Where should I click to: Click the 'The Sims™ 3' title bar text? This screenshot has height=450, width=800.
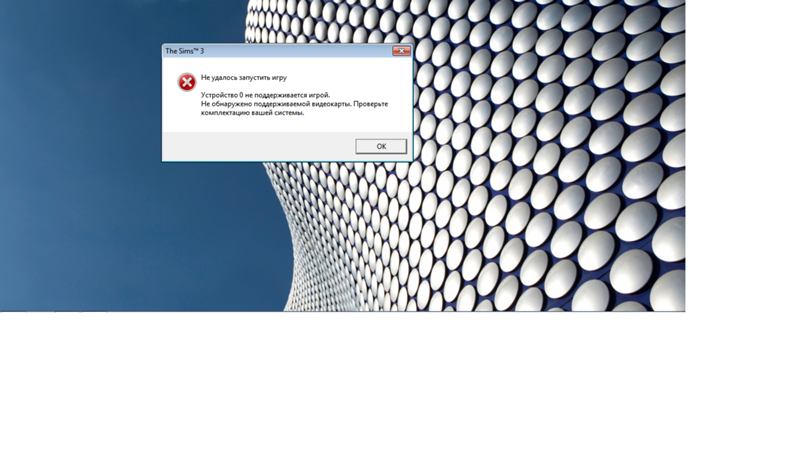(x=185, y=51)
